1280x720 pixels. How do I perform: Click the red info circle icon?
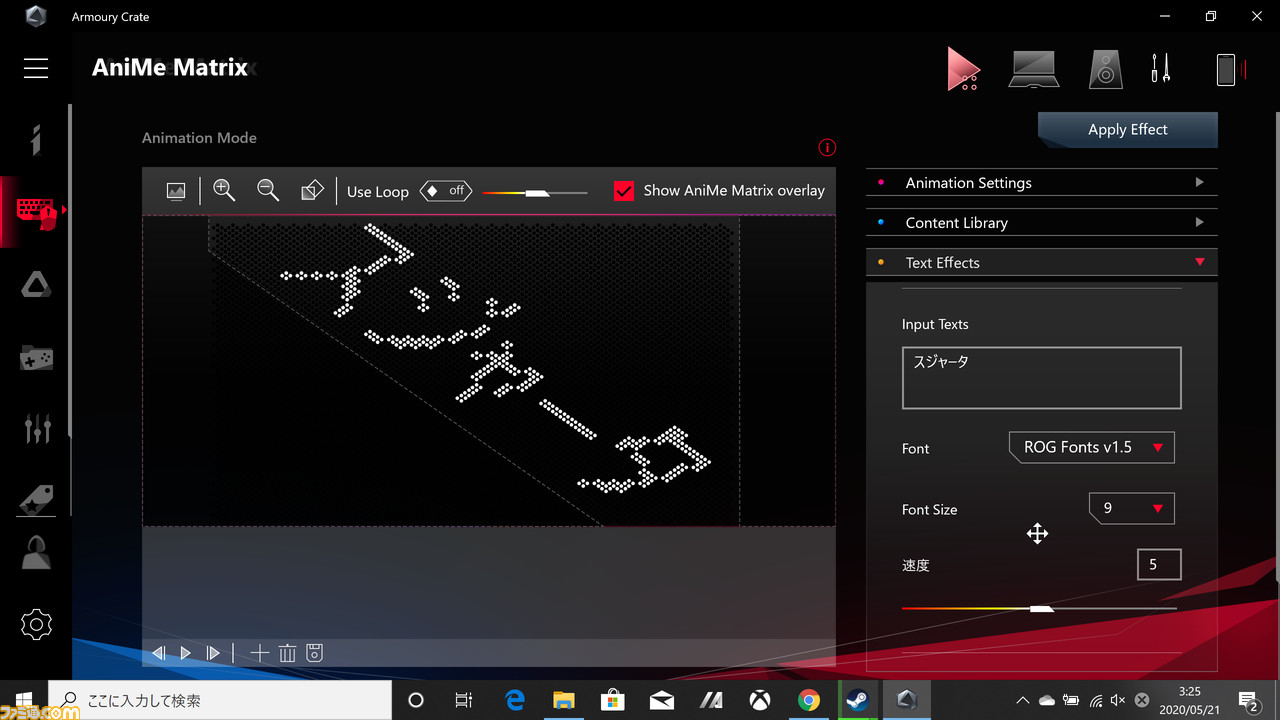tap(827, 147)
